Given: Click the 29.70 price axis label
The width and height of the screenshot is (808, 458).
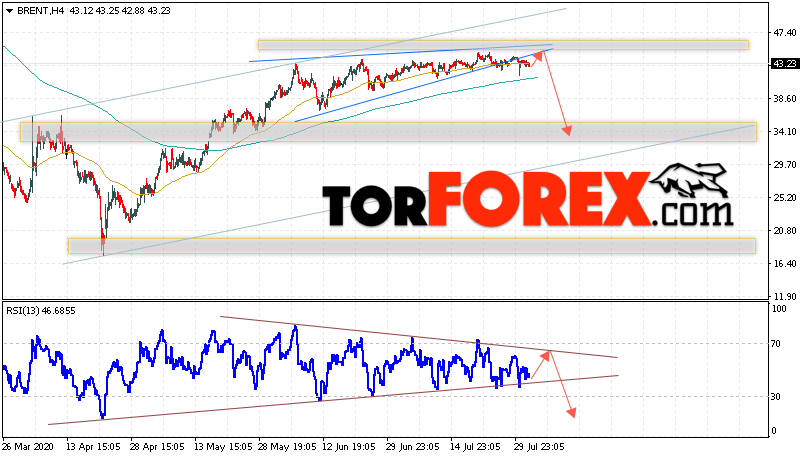Looking at the screenshot, I should click(x=785, y=165).
